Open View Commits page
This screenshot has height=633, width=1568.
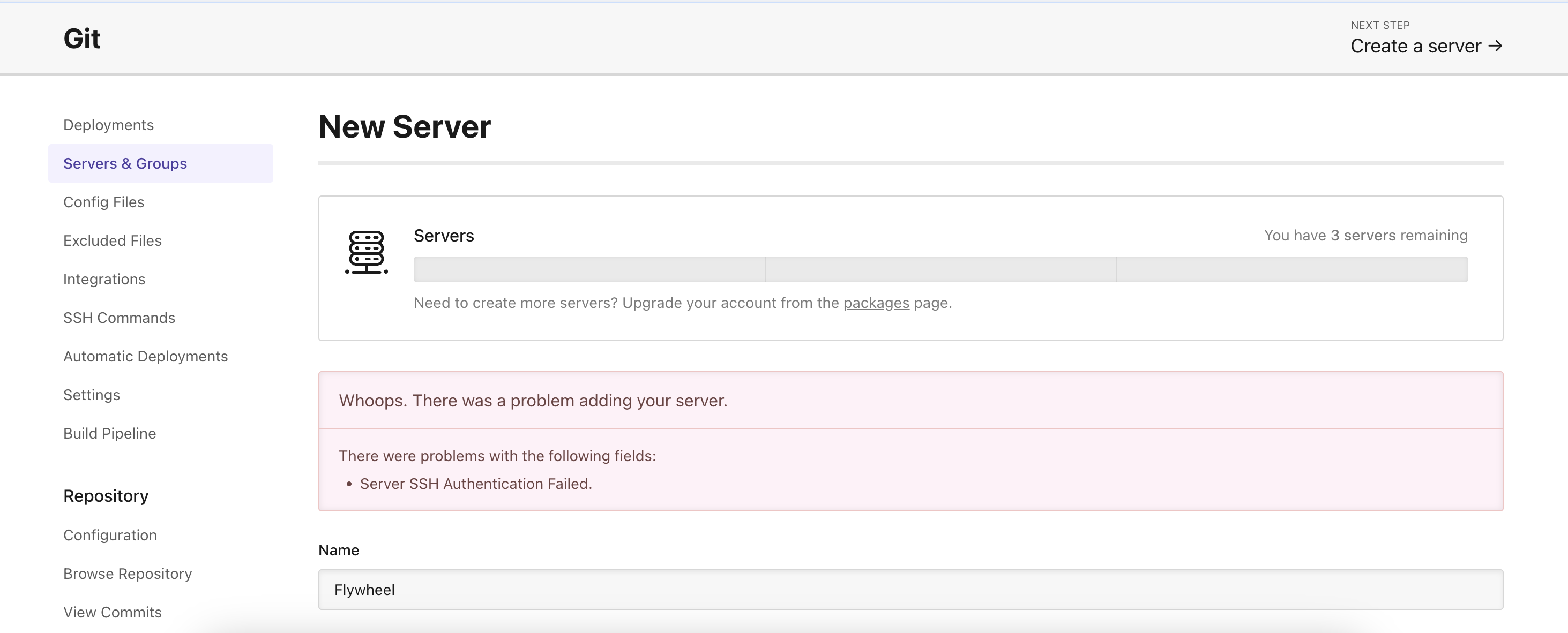(112, 612)
